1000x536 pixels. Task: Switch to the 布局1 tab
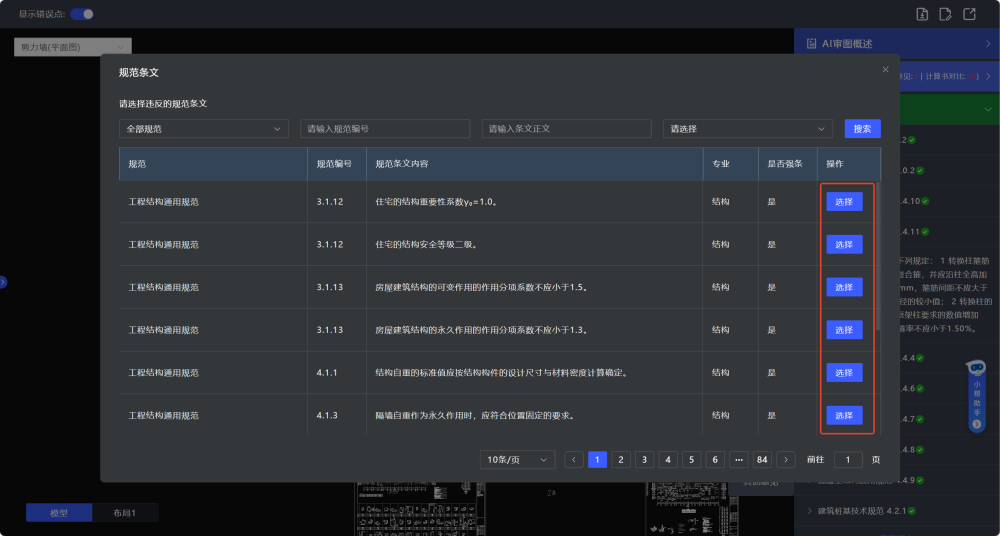[x=125, y=512]
